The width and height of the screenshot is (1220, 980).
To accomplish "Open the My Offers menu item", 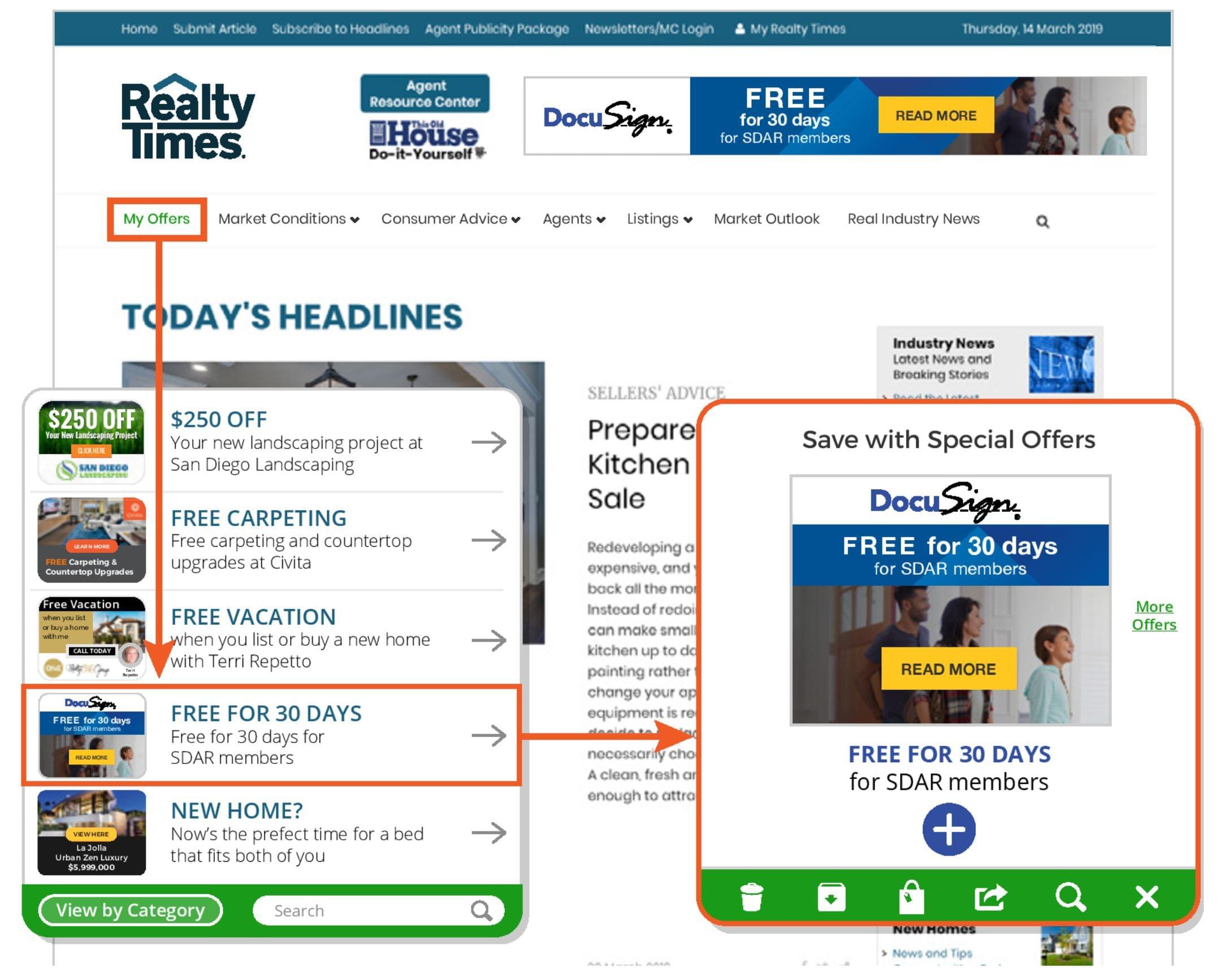I will click(156, 219).
